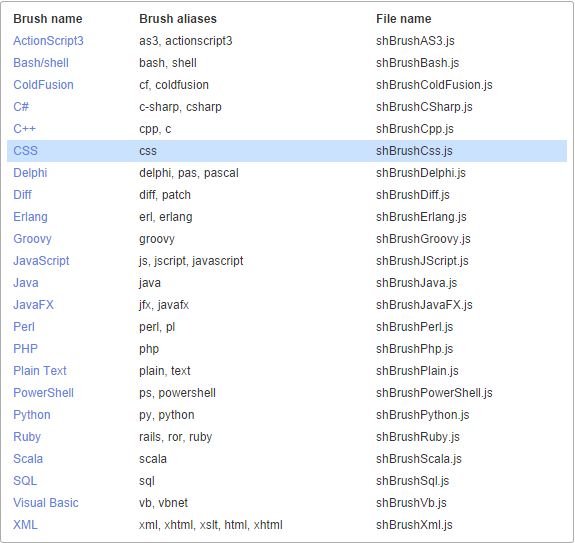575x543 pixels.
Task: Click the "Brush name" column header
Action: coord(48,19)
